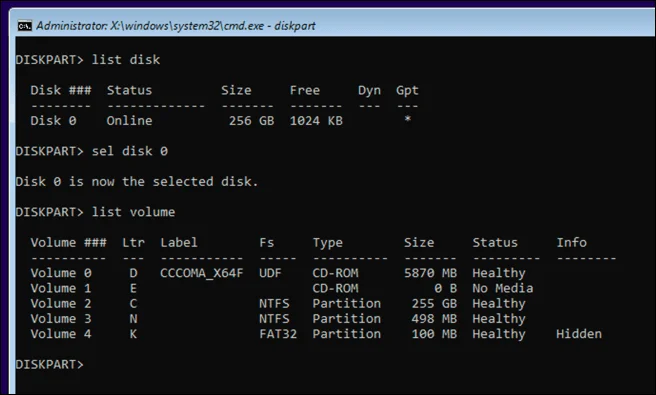Click the 'Status' header in disk table
This screenshot has width=656, height=395.
(x=129, y=90)
